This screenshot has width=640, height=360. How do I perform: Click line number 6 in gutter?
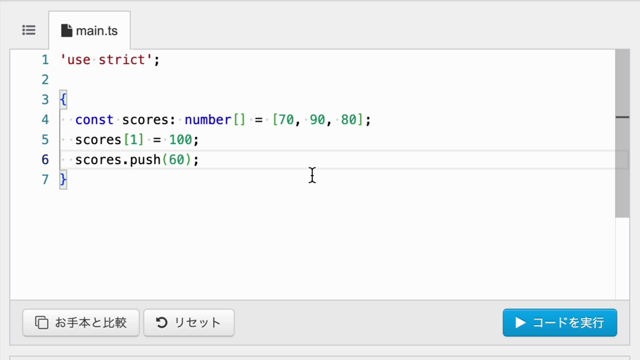[x=45, y=160]
